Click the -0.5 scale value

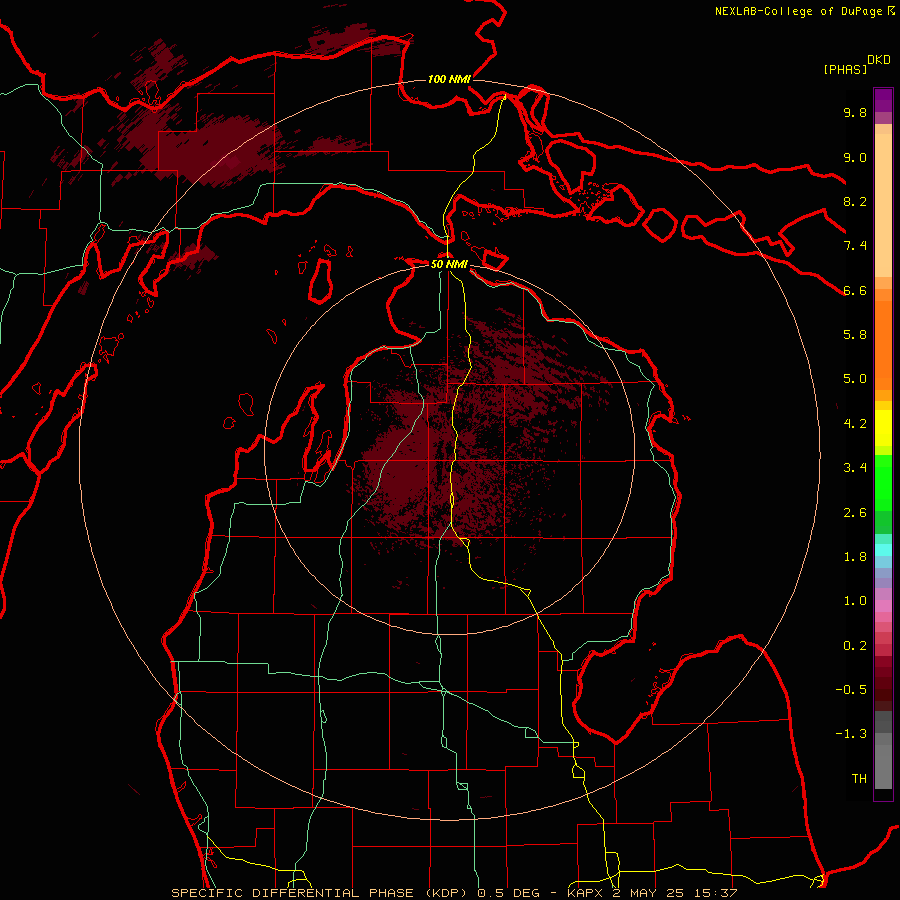click(x=851, y=690)
